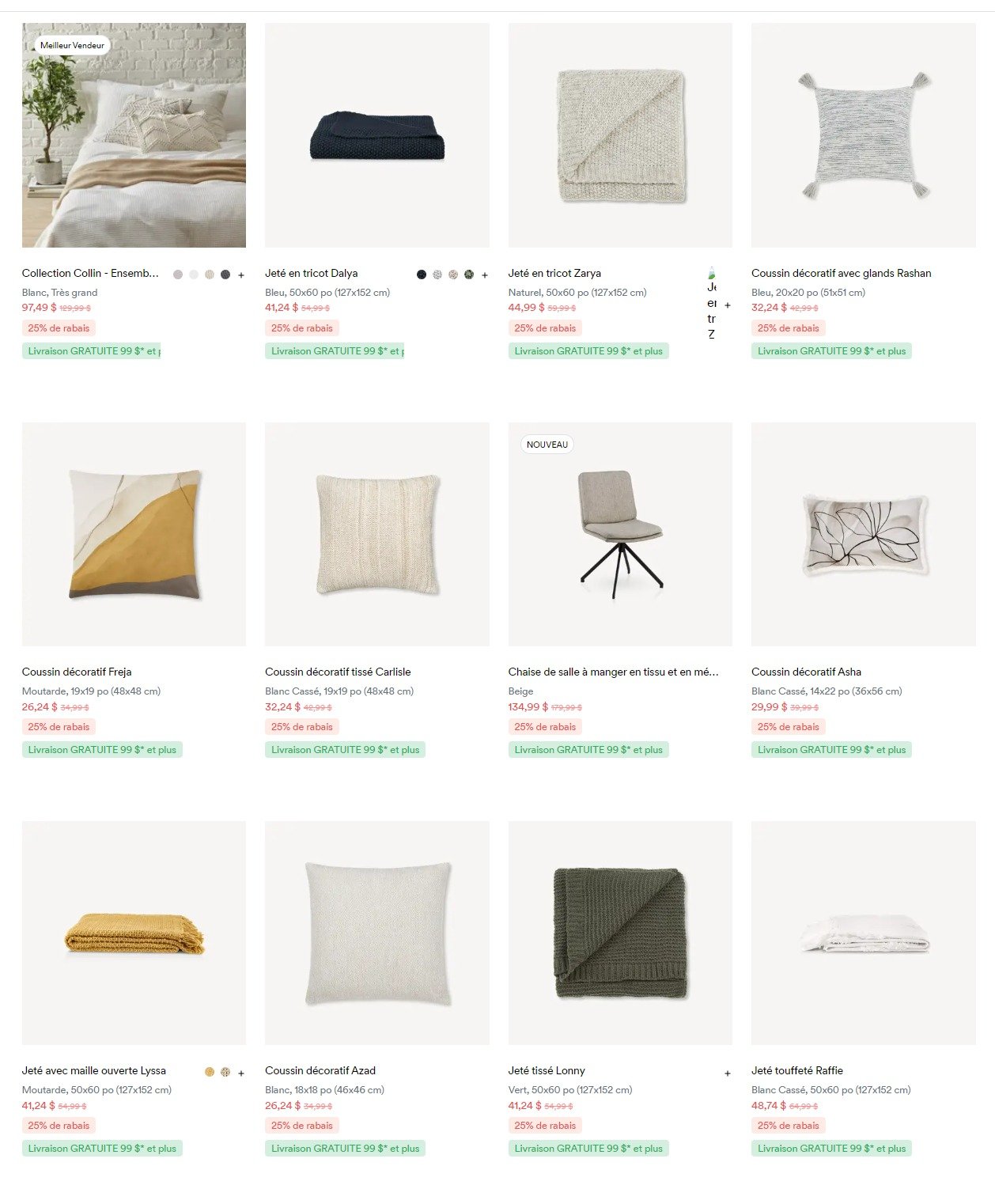Viewport: 995px width, 1204px height.
Task: Go to Coussin décoratif tissé Carlisle page
Action: click(338, 672)
